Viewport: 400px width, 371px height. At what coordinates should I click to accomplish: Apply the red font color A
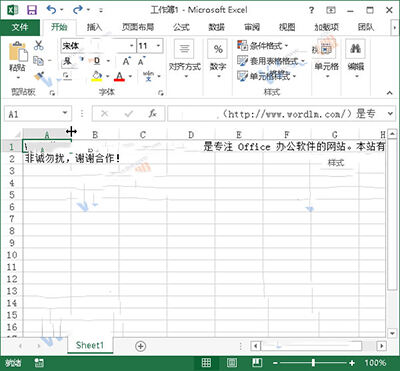[x=119, y=77]
